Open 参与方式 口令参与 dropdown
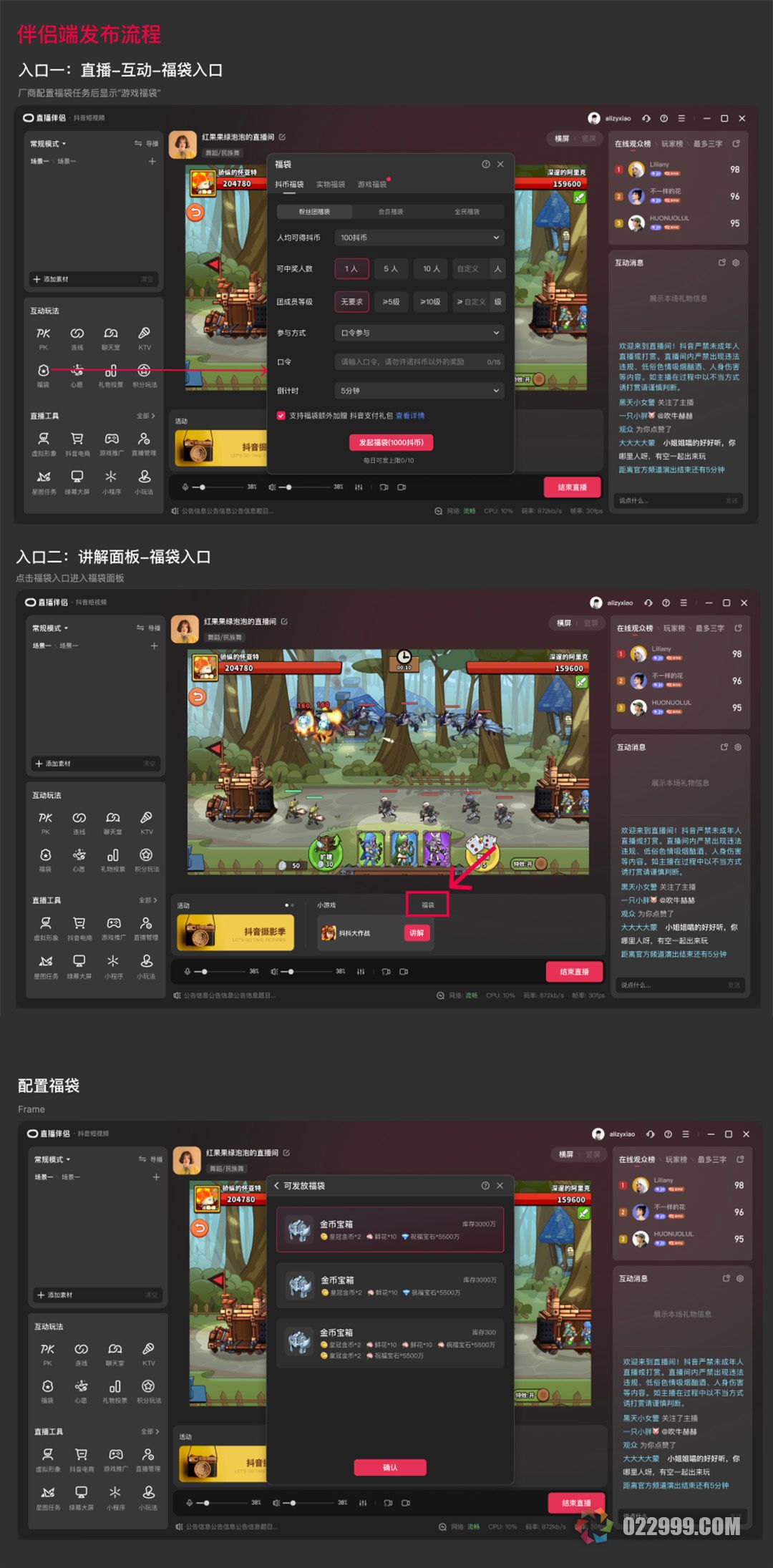 pos(419,333)
